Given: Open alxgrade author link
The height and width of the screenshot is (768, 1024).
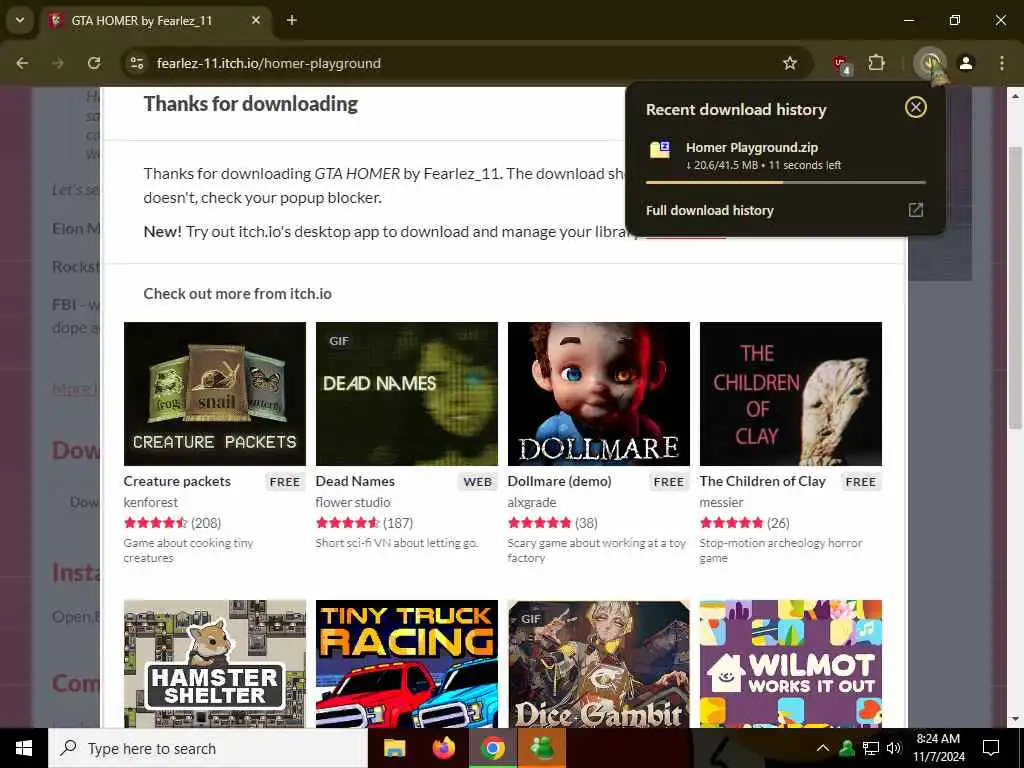Looking at the screenshot, I should coord(532,502).
